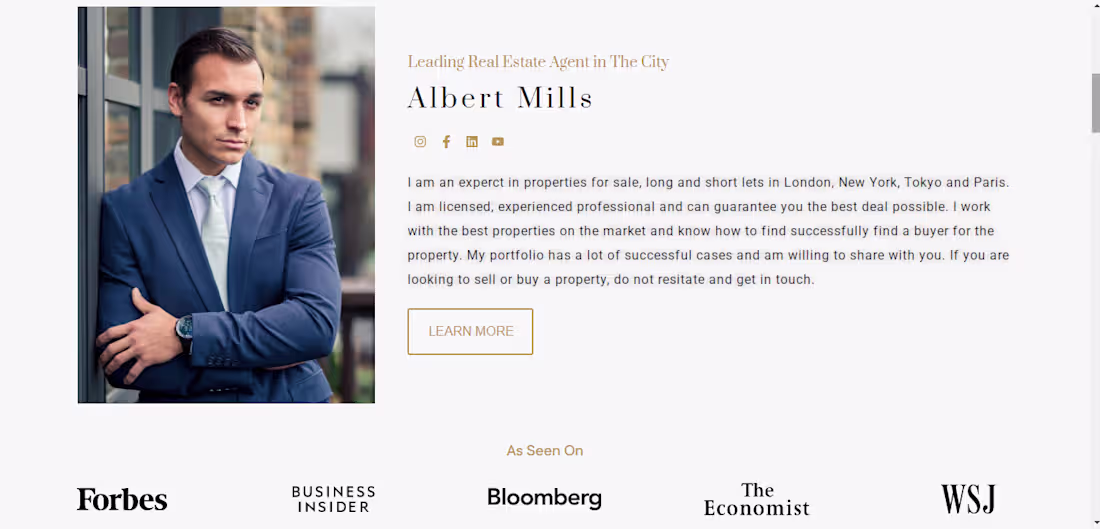Click the agent's portrait photo
Viewport: 1100px width, 529px height.
226,205
